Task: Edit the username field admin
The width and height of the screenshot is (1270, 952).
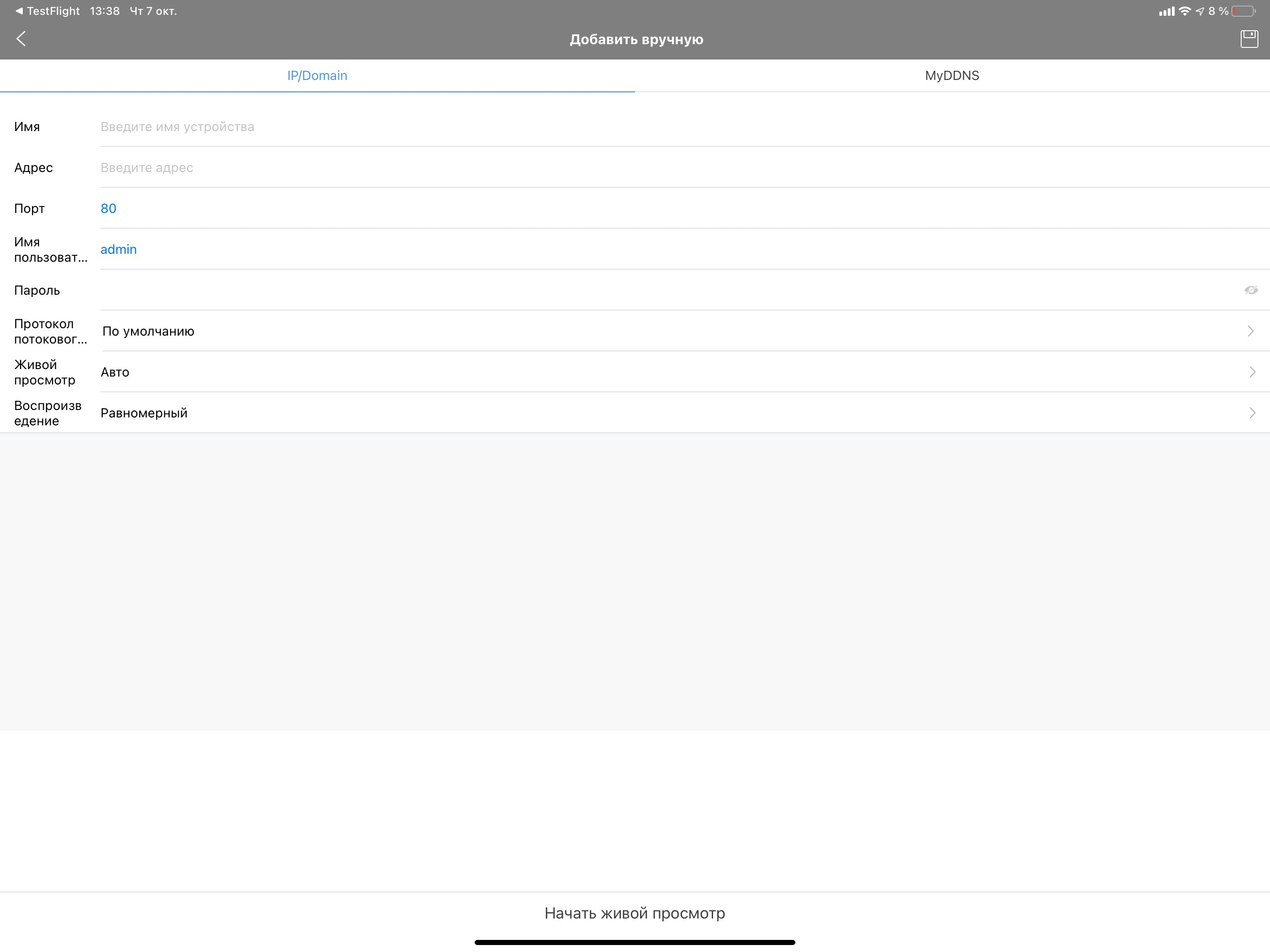Action: [x=685, y=249]
